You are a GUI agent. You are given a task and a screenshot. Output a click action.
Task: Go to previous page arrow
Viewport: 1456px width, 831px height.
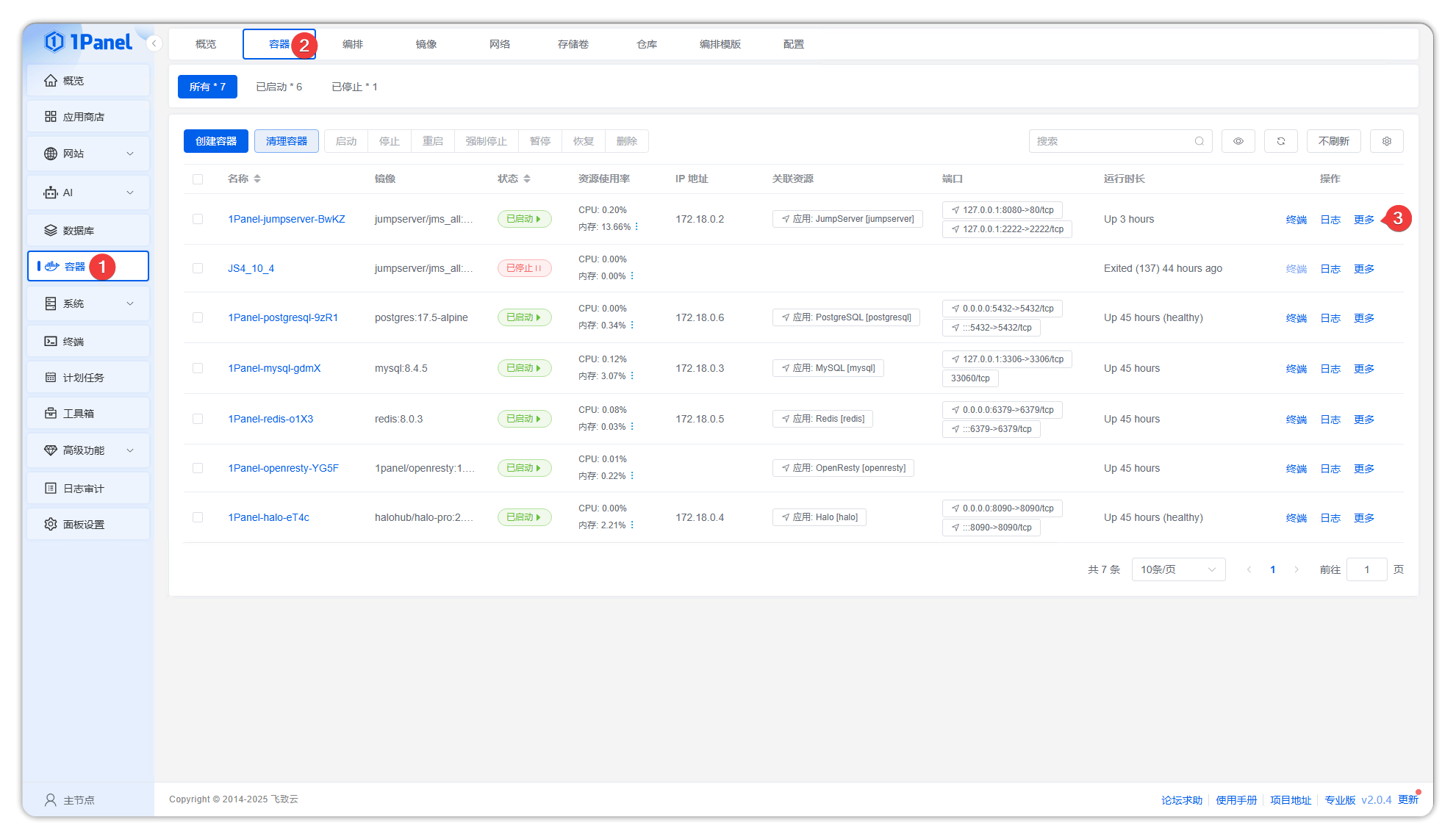(x=1249, y=569)
